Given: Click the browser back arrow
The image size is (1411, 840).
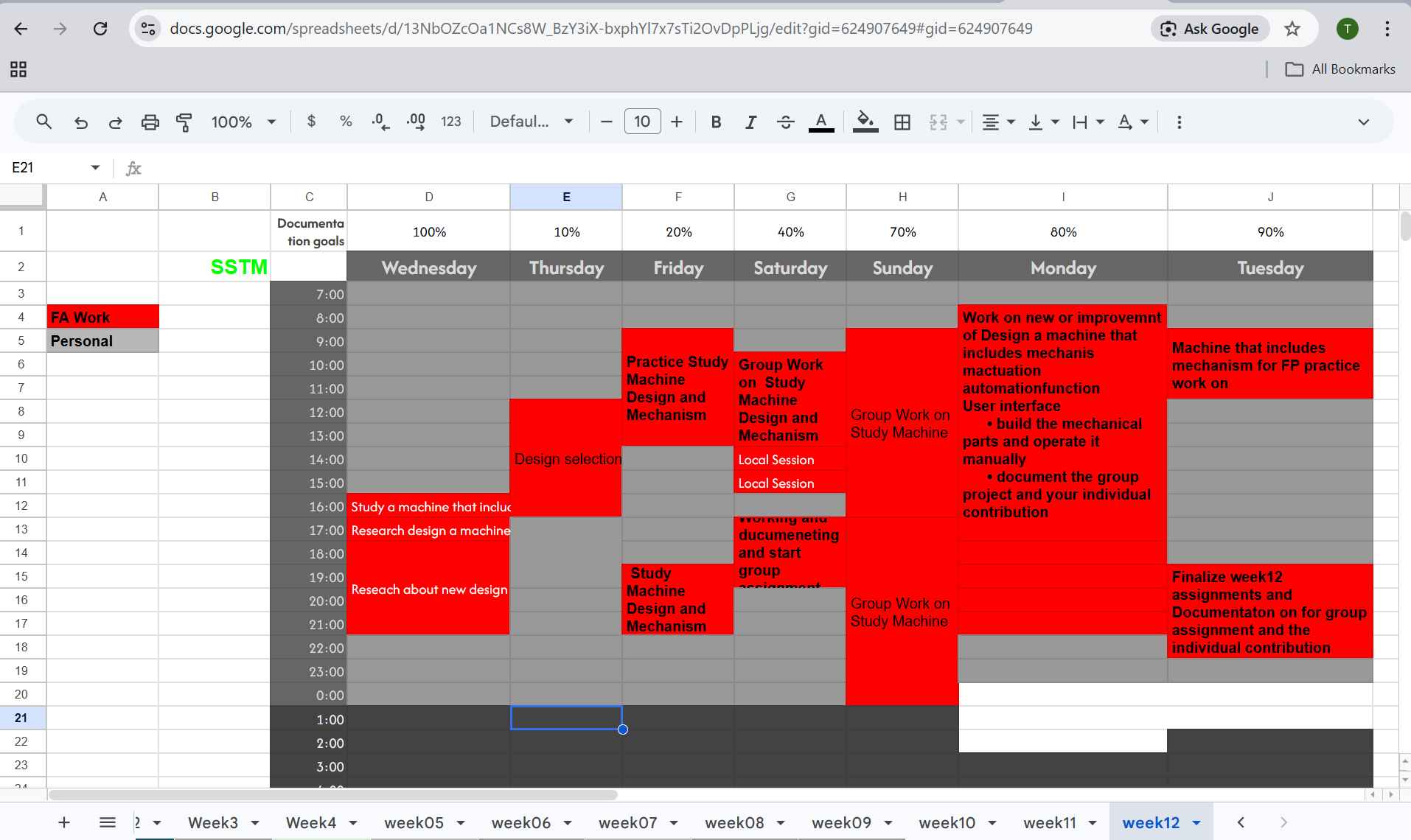Looking at the screenshot, I should [x=21, y=29].
